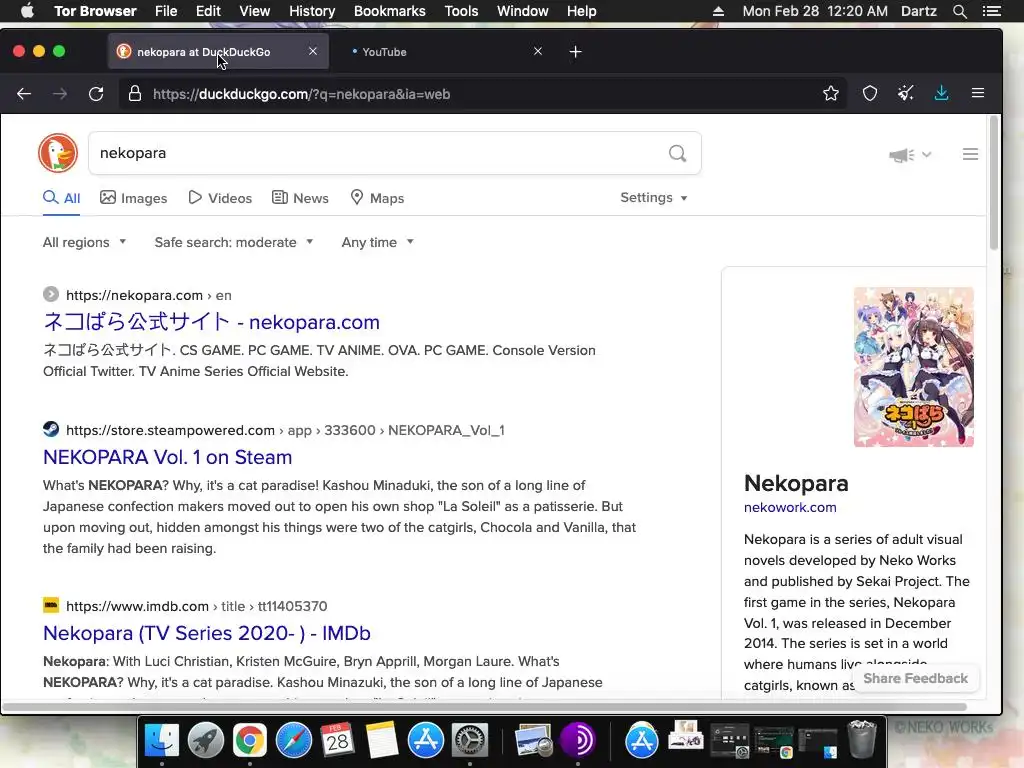Viewport: 1024px width, 768px height.
Task: Open Calendar showing 28 in dock
Action: pyautogui.click(x=338, y=741)
